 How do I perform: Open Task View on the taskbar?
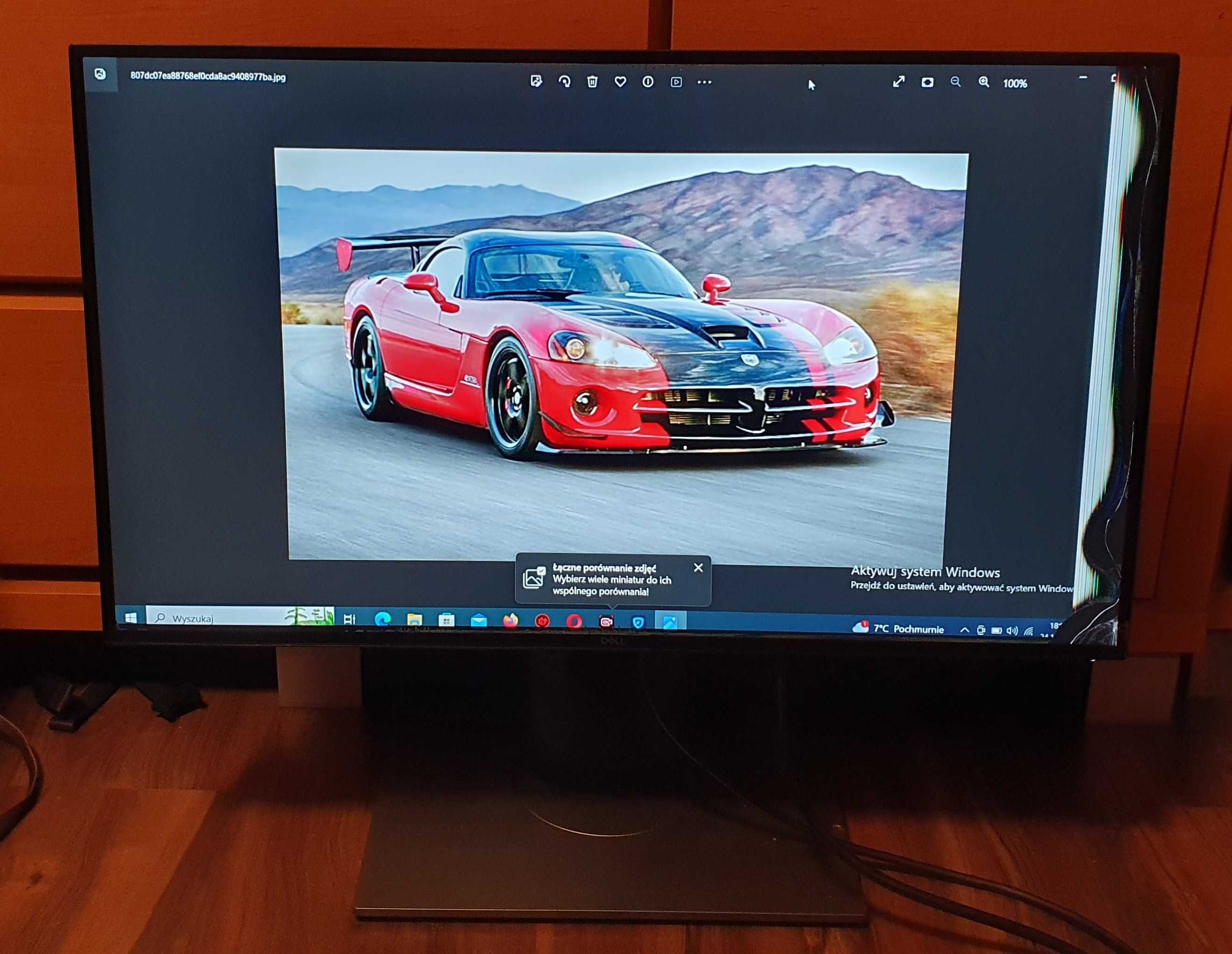(350, 619)
